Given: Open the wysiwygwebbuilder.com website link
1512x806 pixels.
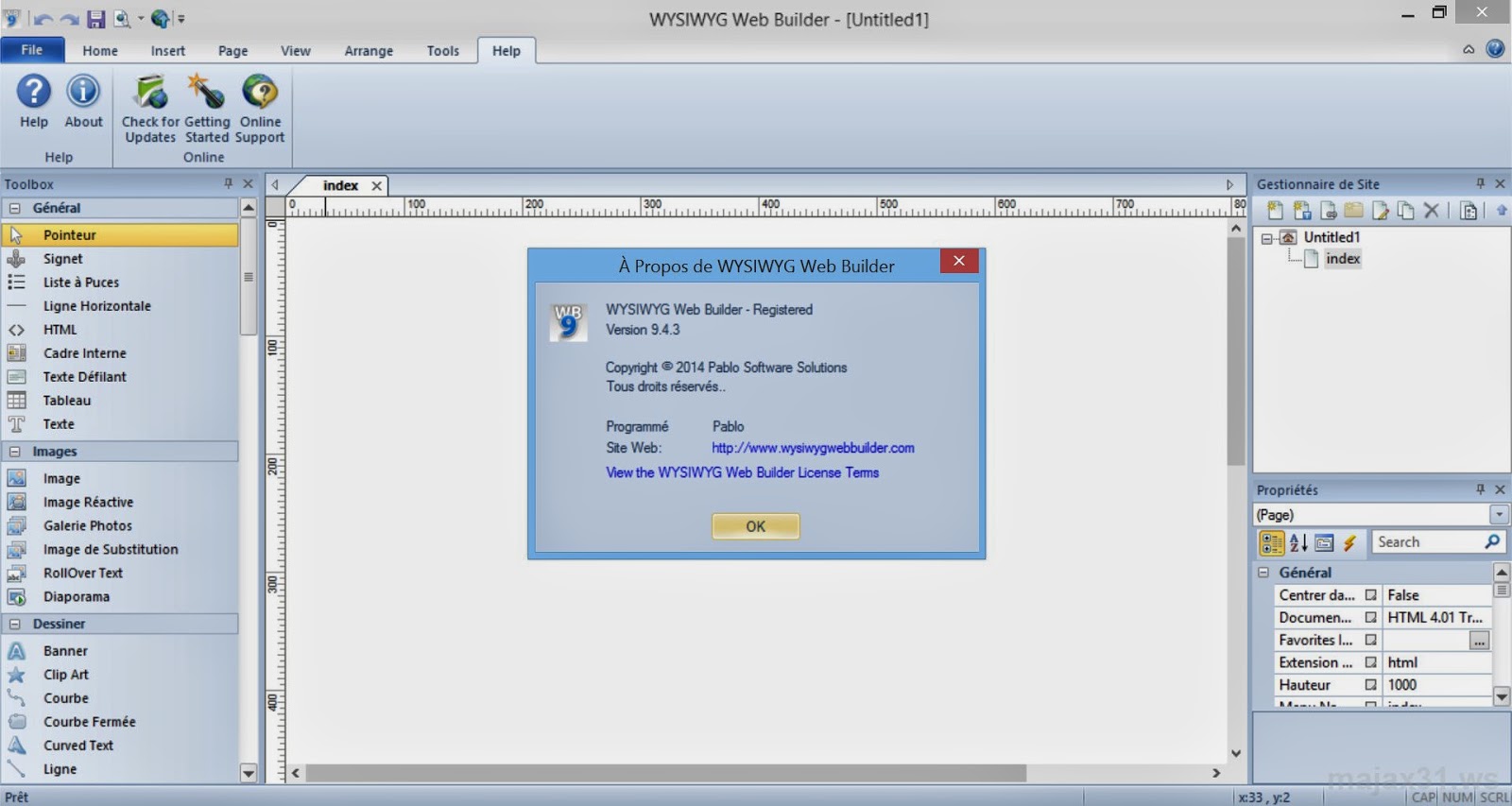Looking at the screenshot, I should point(813,448).
